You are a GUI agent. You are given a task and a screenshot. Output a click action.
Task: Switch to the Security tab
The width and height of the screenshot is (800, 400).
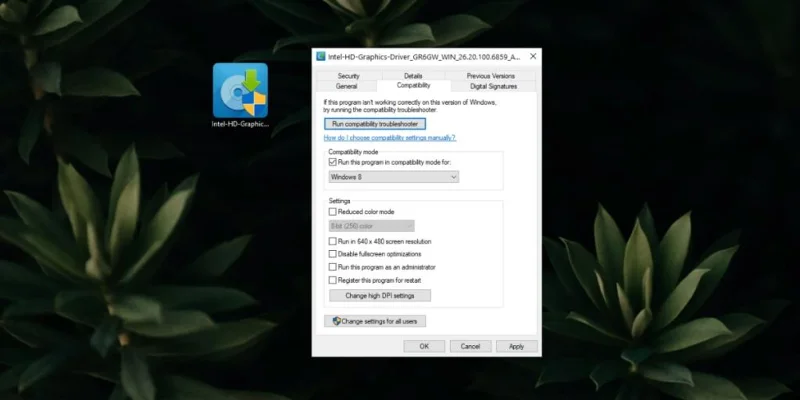pyautogui.click(x=348, y=76)
